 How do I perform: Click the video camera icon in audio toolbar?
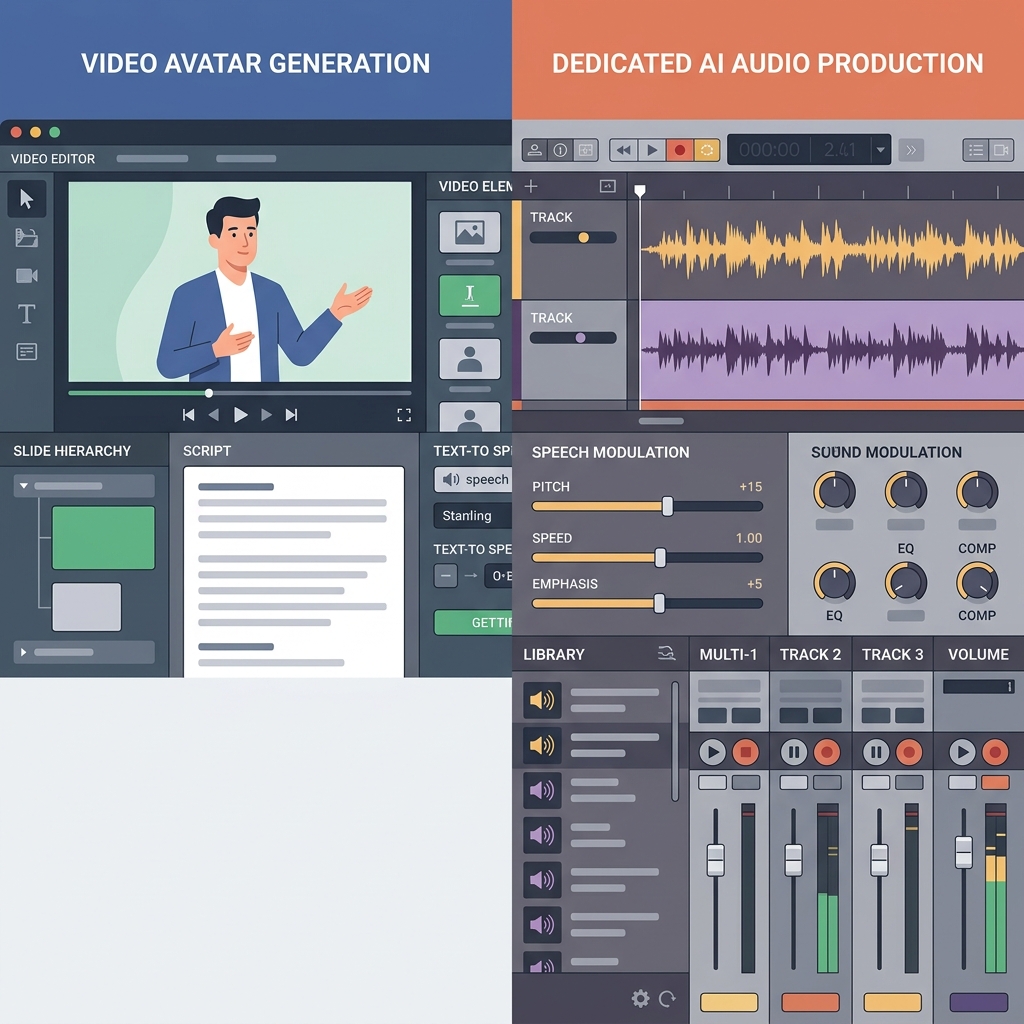(x=1001, y=150)
